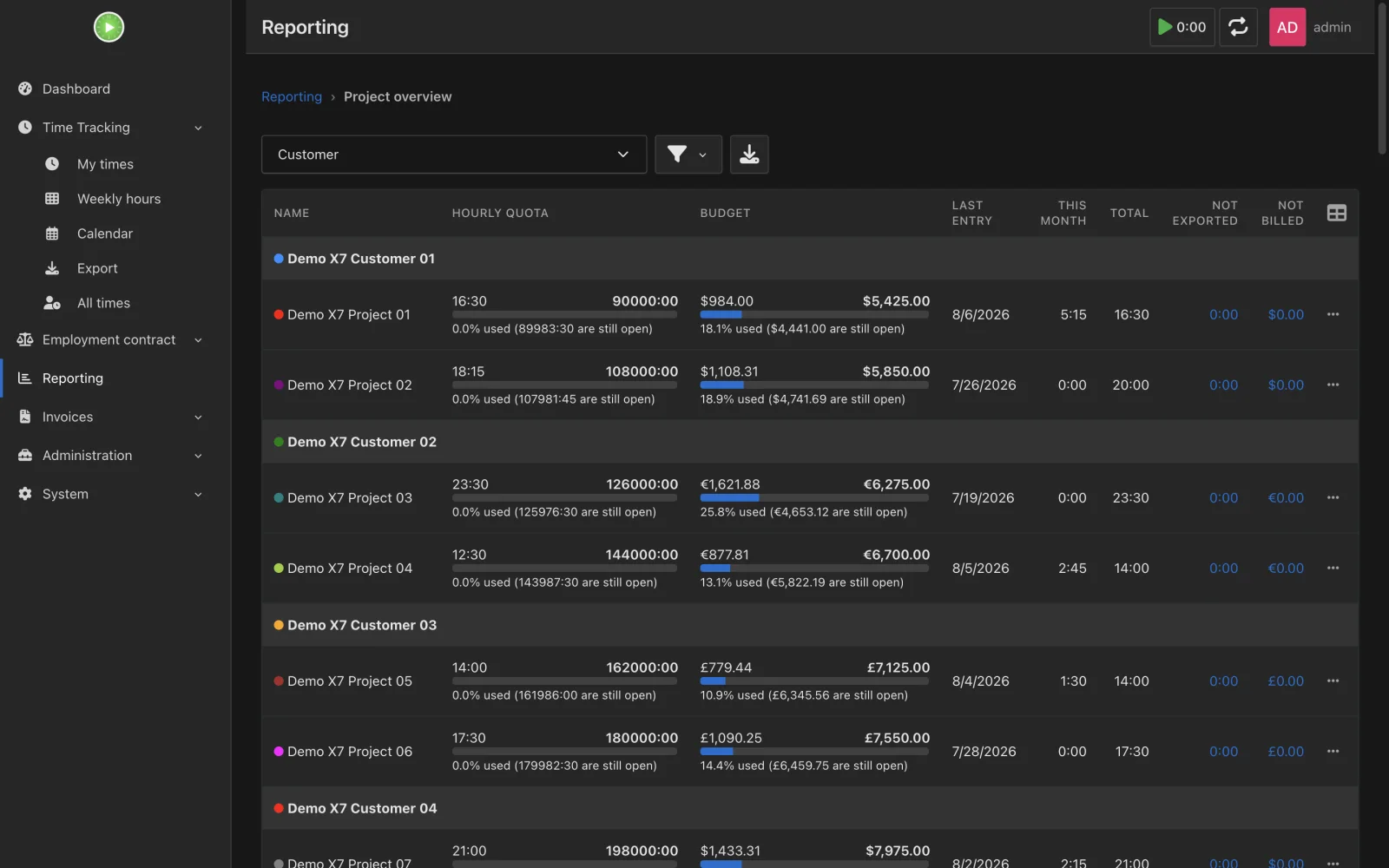Click not billed $0.00 for Project 02
This screenshot has height=868, width=1389.
click(x=1286, y=385)
